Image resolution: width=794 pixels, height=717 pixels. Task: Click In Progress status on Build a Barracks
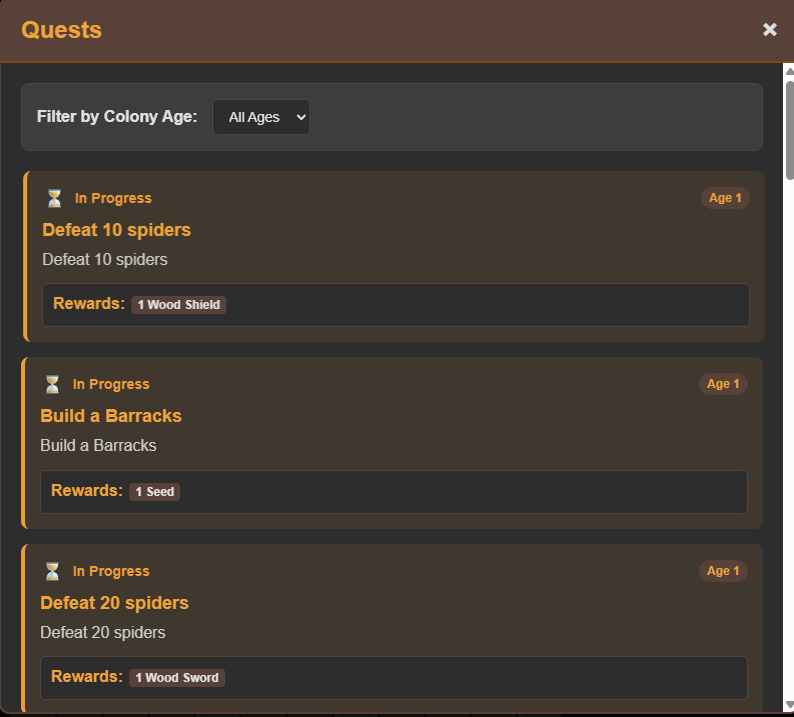(111, 384)
